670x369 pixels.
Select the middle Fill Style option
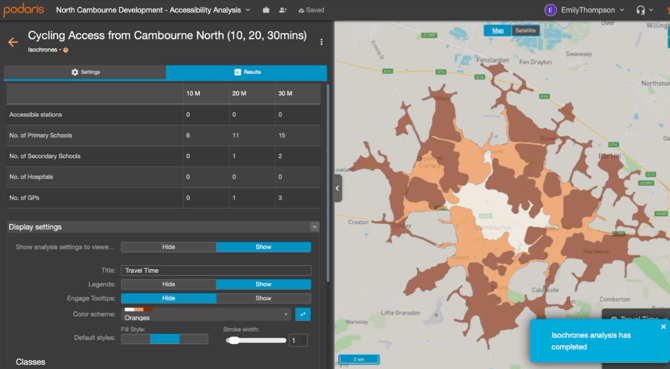point(165,339)
